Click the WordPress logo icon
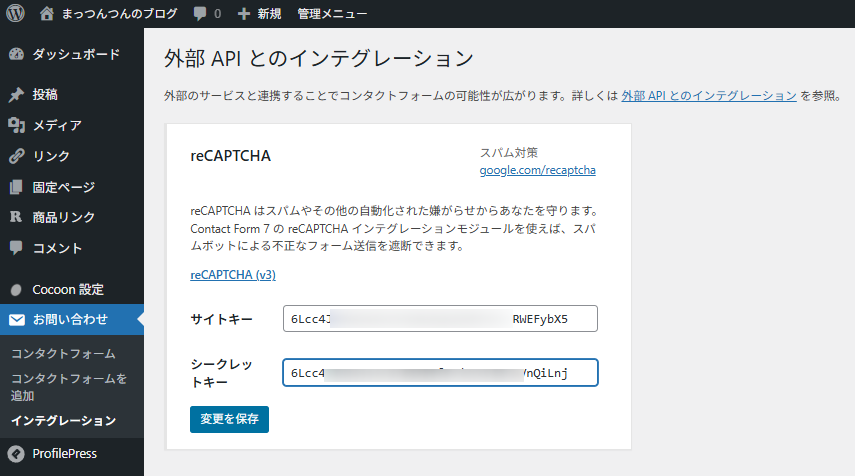This screenshot has width=855, height=476. [x=15, y=14]
